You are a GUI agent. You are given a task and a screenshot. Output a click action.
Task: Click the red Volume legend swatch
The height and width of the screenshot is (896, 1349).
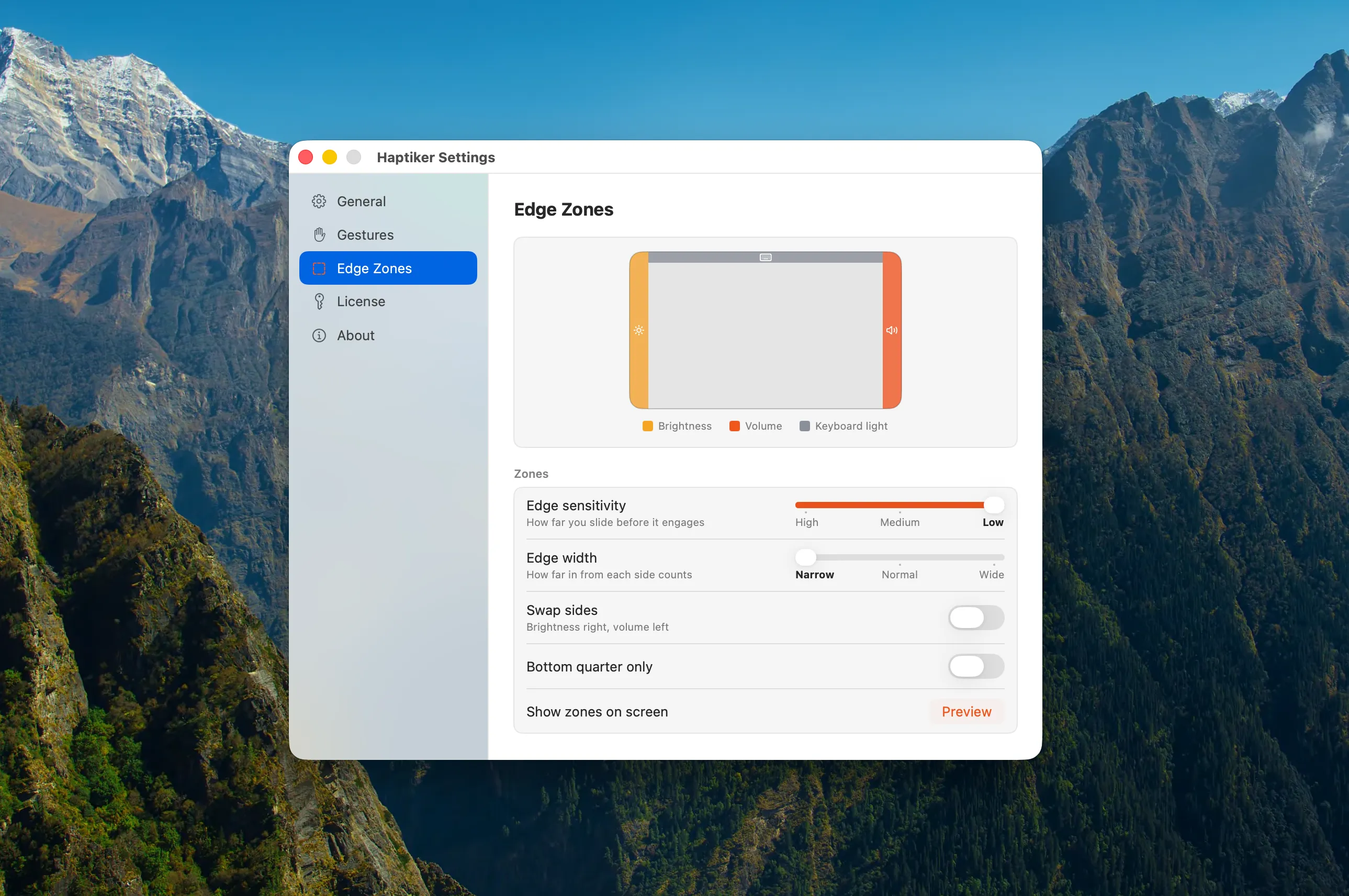[x=735, y=427]
